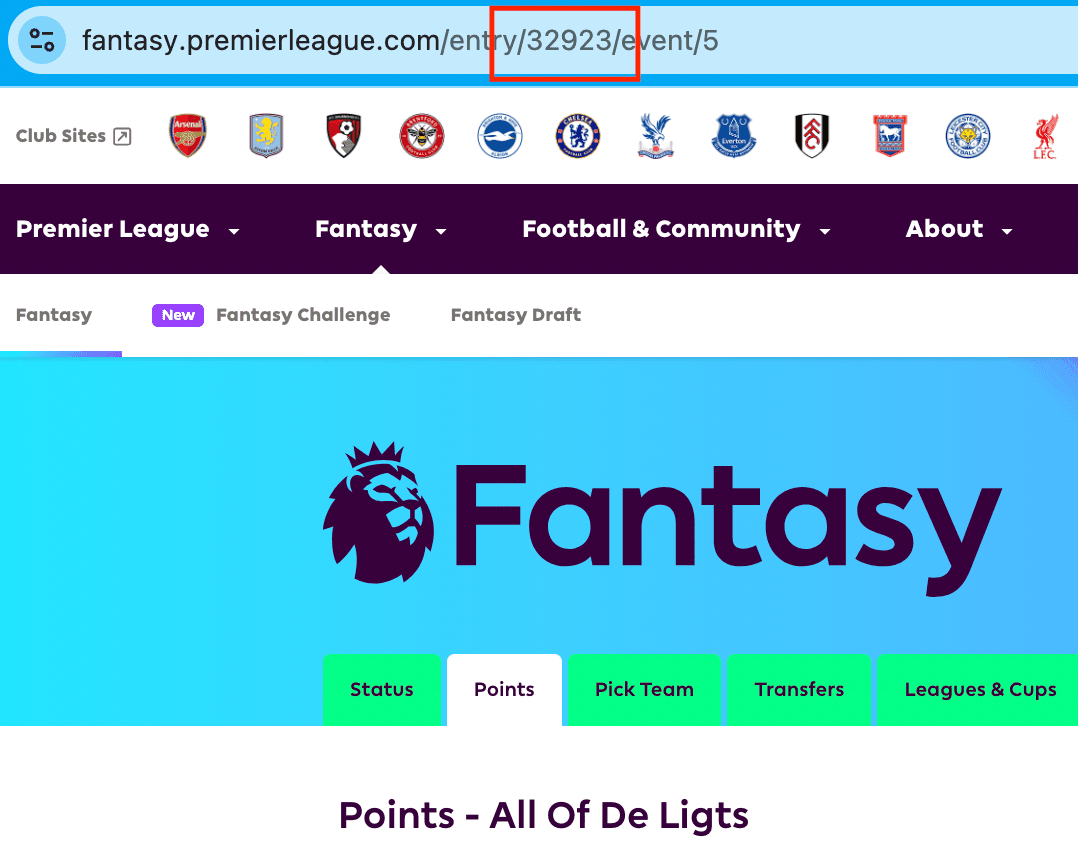The width and height of the screenshot is (1078, 854).
Task: Open the Fulham club crest
Action: pyautogui.click(x=812, y=135)
